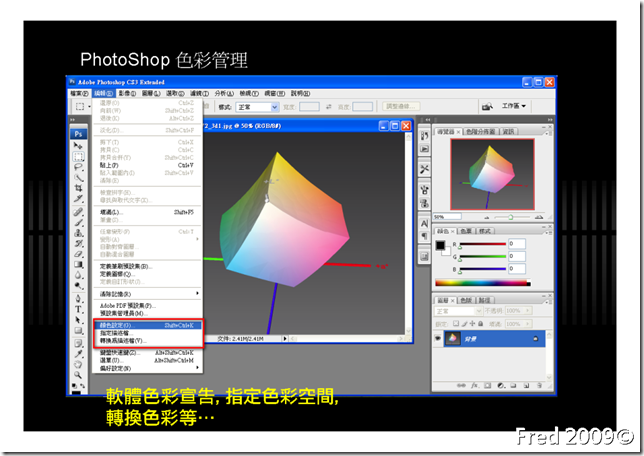644x456 pixels.
Task: Open the 工作區 workspace dropdown
Action: 513,106
